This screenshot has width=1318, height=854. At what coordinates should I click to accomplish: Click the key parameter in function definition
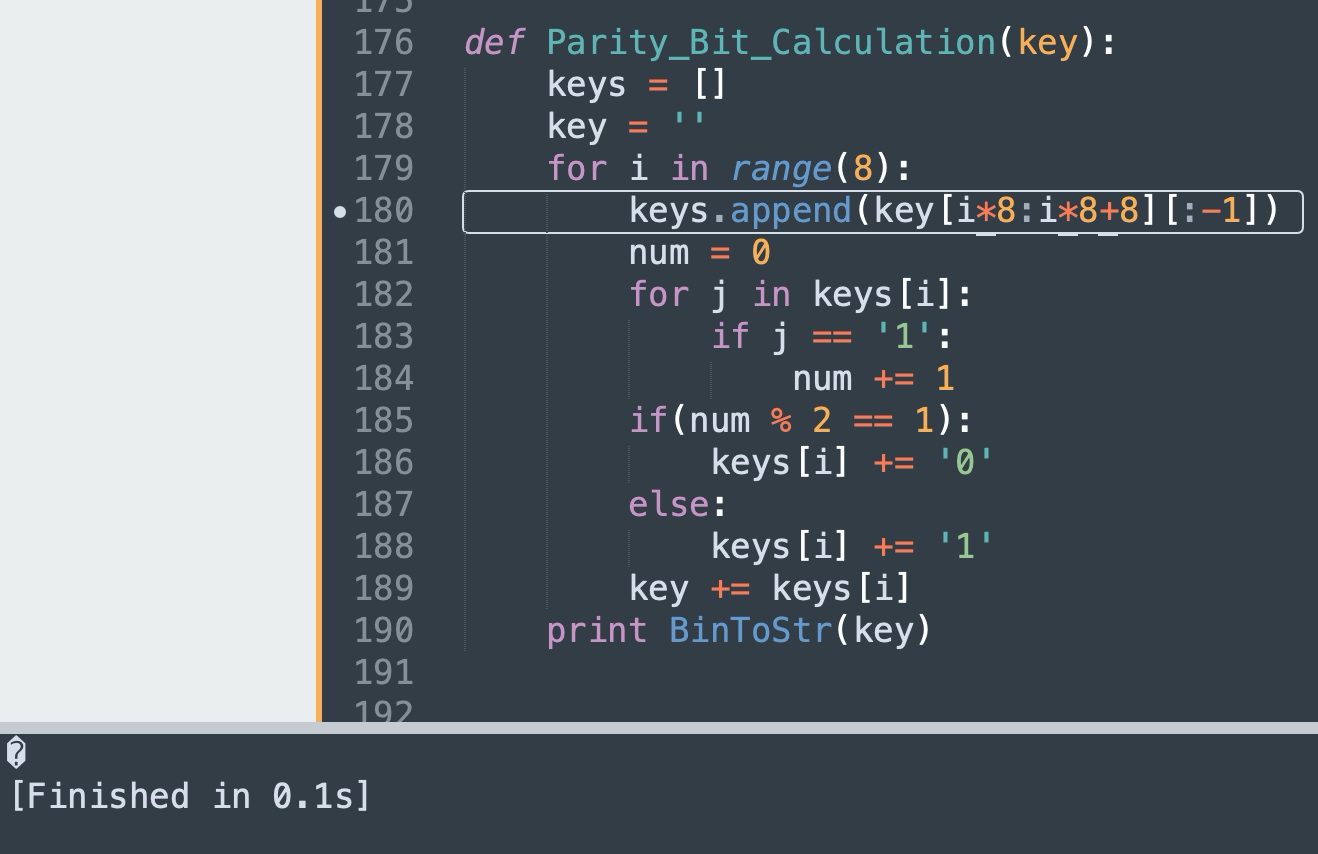point(1048,44)
